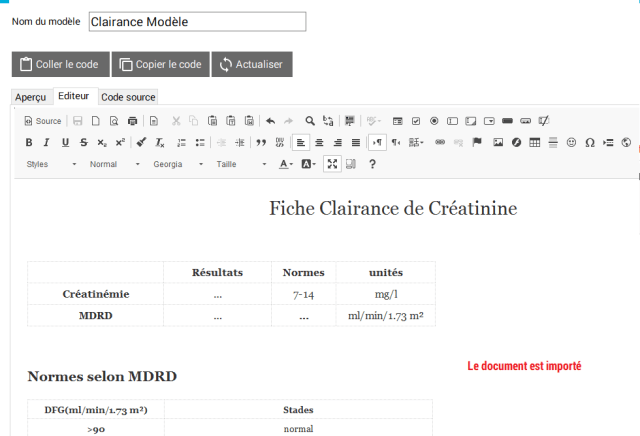The width and height of the screenshot is (640, 436).
Task: Insert a table using the table icon
Action: (534, 142)
